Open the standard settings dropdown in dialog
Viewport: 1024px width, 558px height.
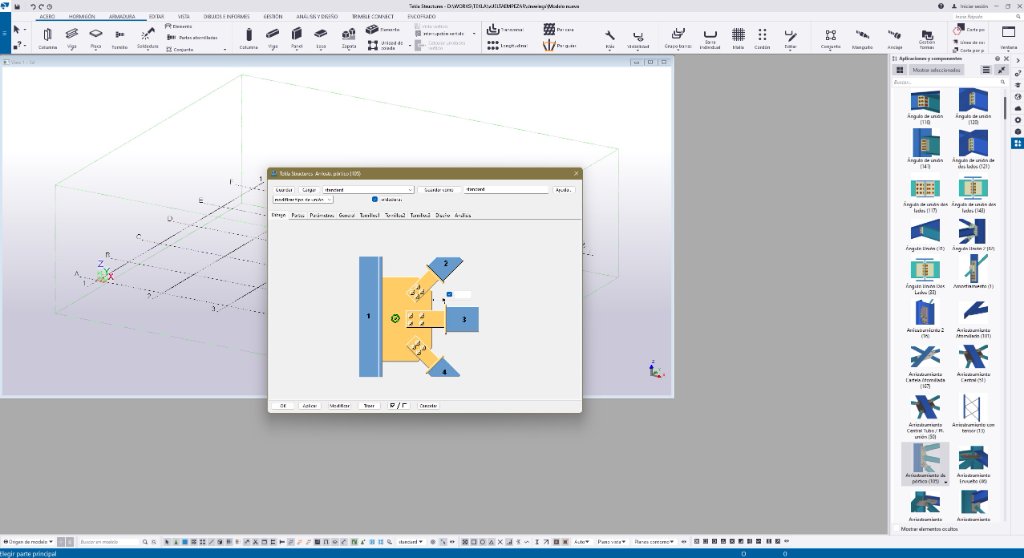pos(368,189)
